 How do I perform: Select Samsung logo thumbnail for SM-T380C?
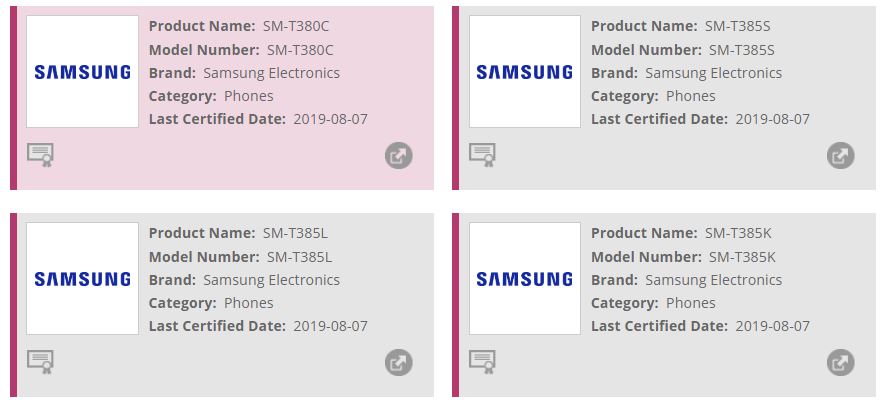click(82, 72)
